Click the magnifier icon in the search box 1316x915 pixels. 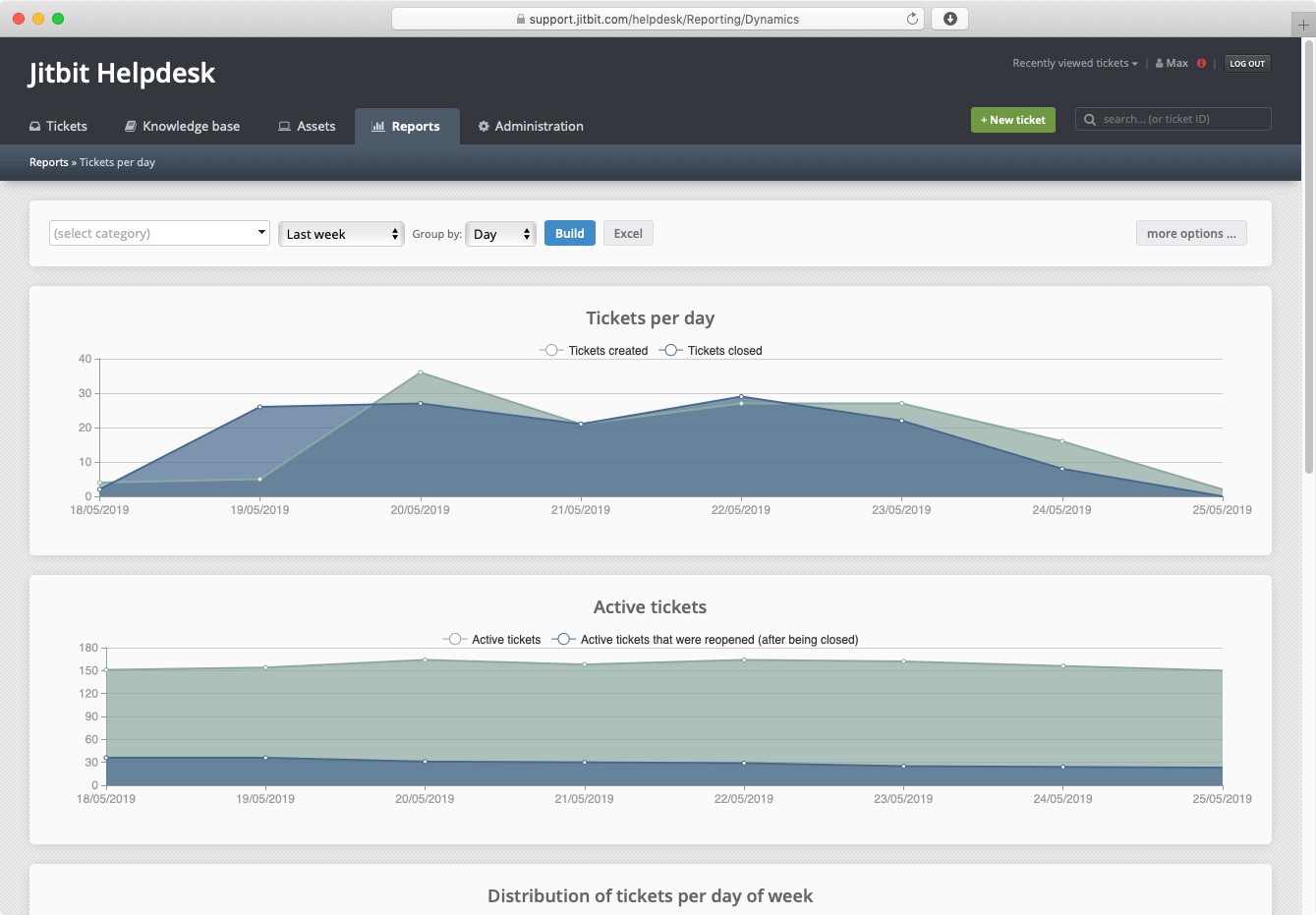[1089, 119]
